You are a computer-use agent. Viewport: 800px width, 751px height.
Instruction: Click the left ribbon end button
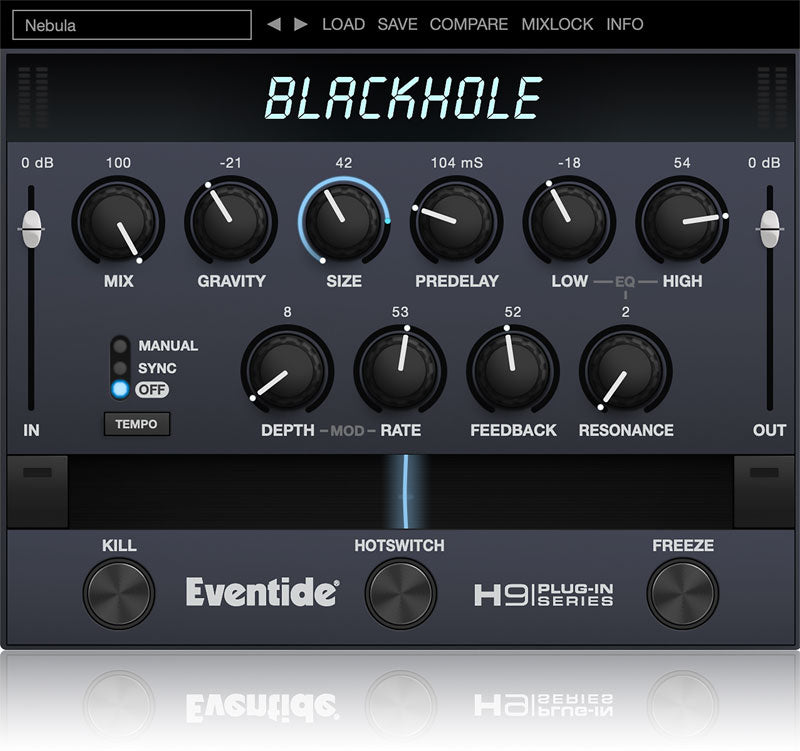click(37, 491)
